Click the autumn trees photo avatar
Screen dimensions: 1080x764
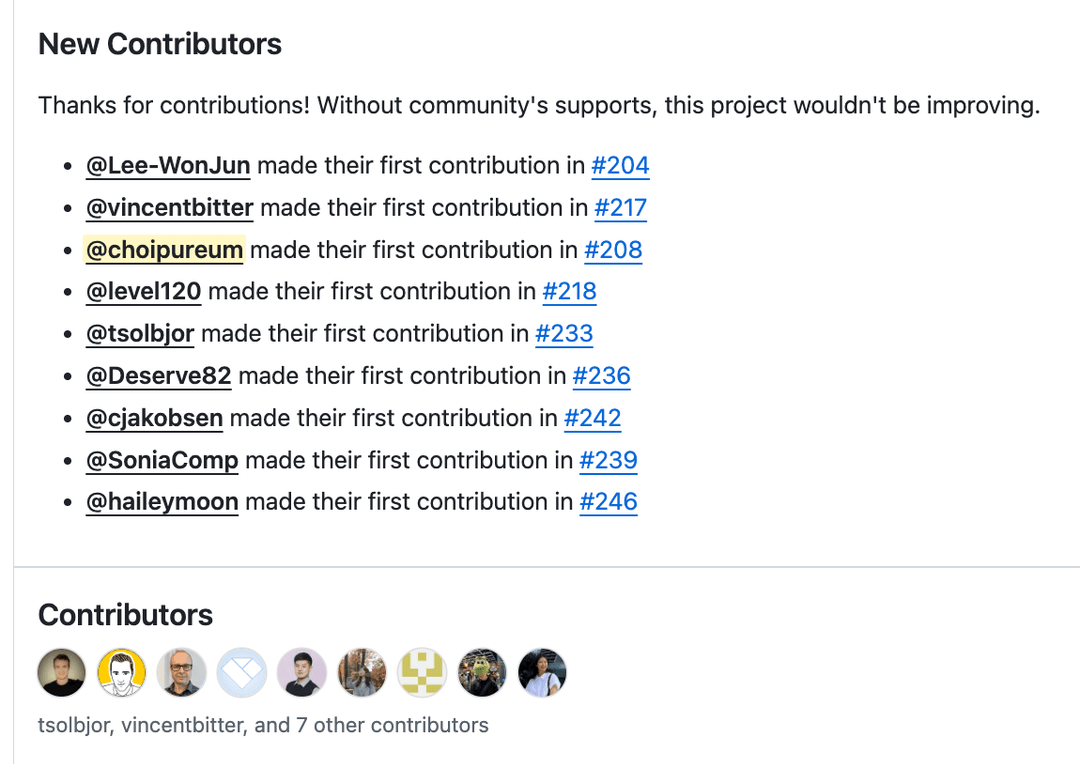[x=362, y=672]
